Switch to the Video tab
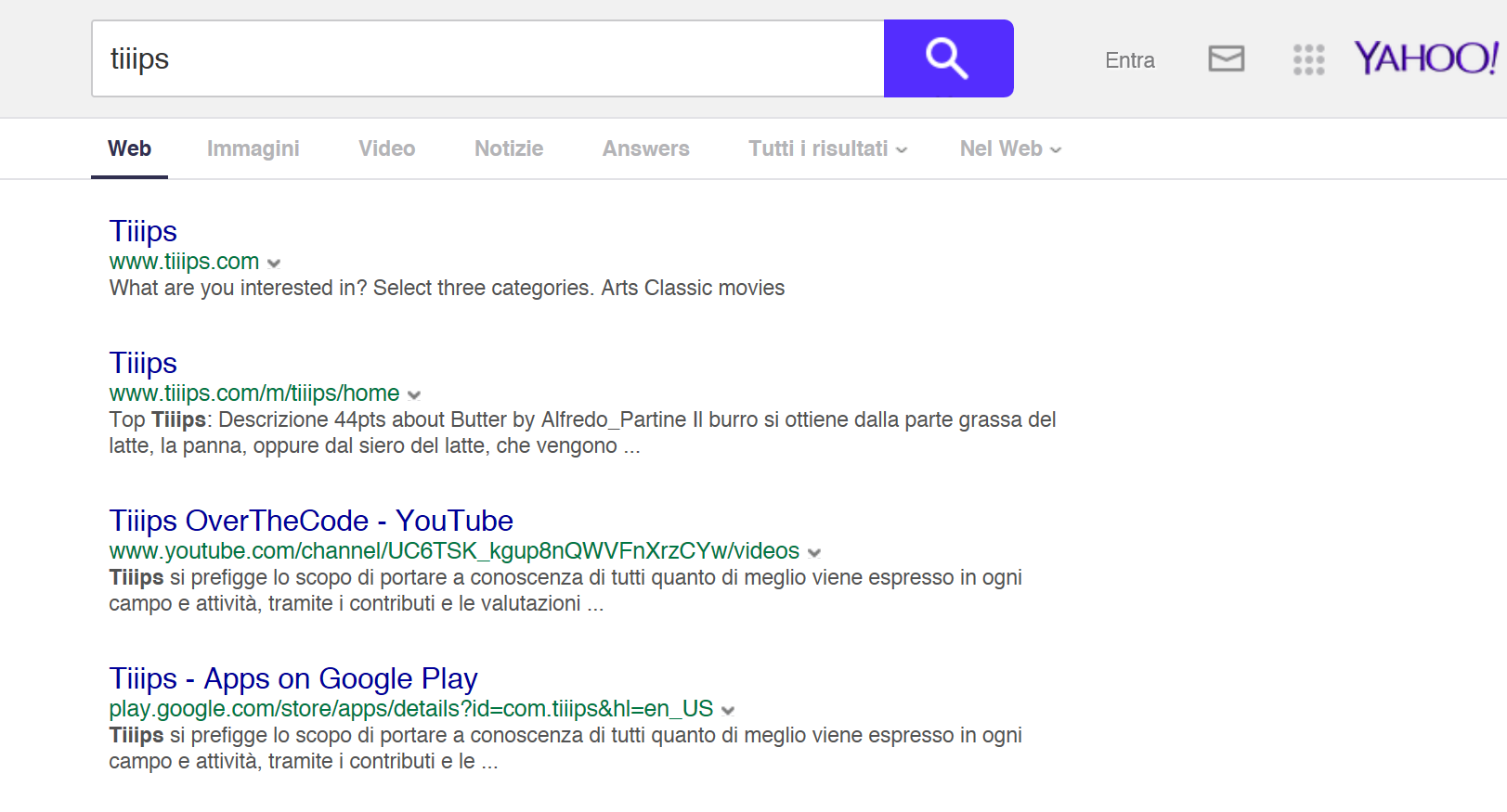The width and height of the screenshot is (1507, 812). coord(386,148)
